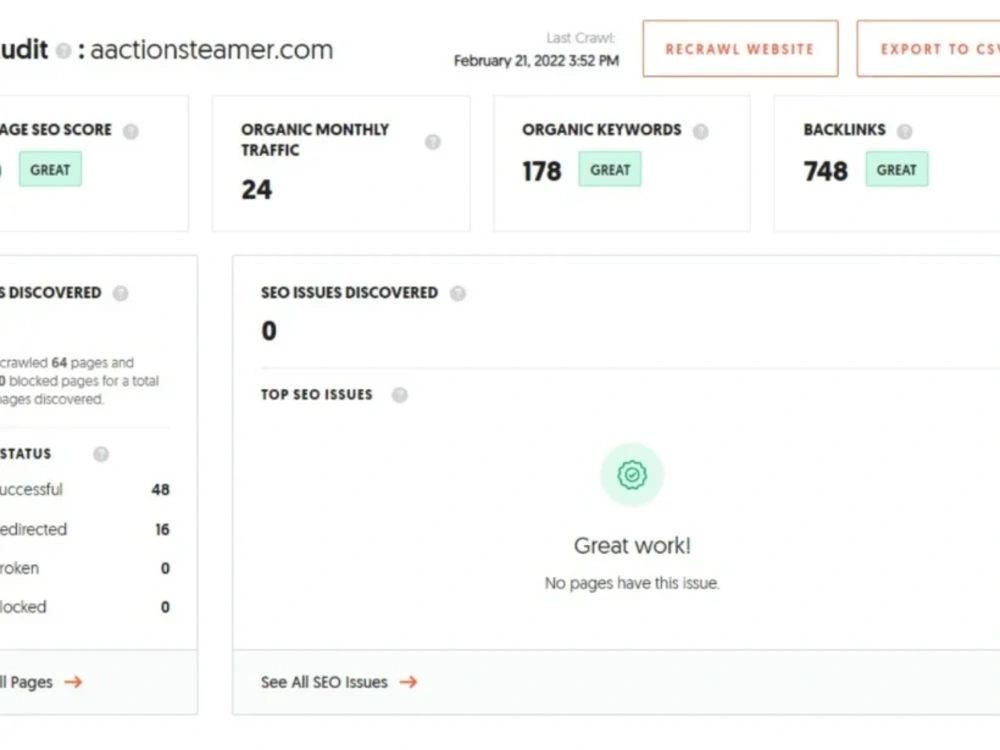Click the GREAT badge for Organic Keywords
1000x750 pixels.
click(x=610, y=170)
